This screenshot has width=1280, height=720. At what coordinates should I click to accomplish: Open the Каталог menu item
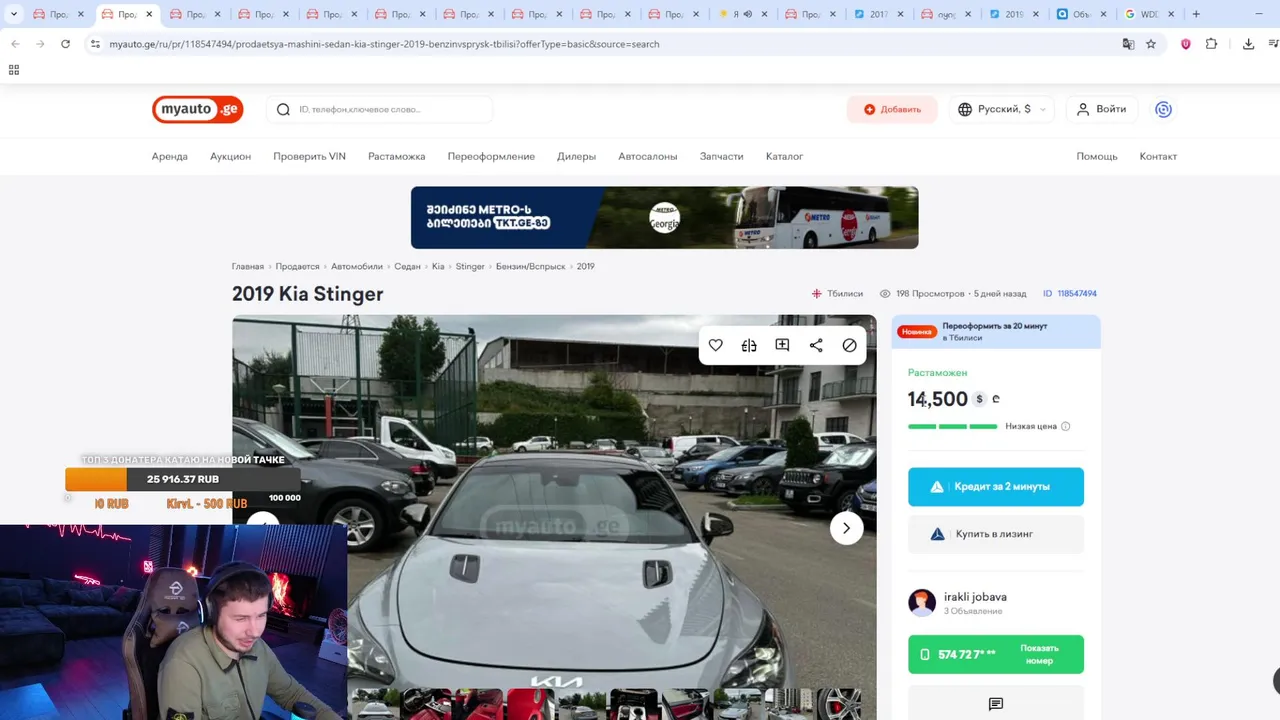784,156
